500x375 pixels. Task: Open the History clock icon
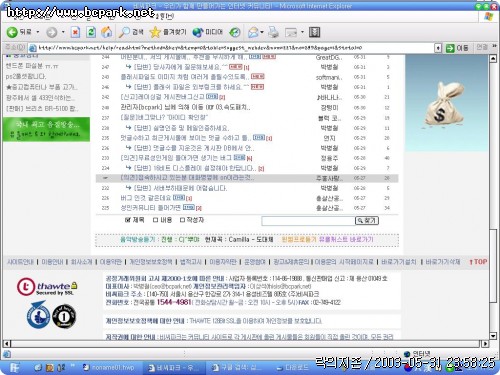pos(235,32)
